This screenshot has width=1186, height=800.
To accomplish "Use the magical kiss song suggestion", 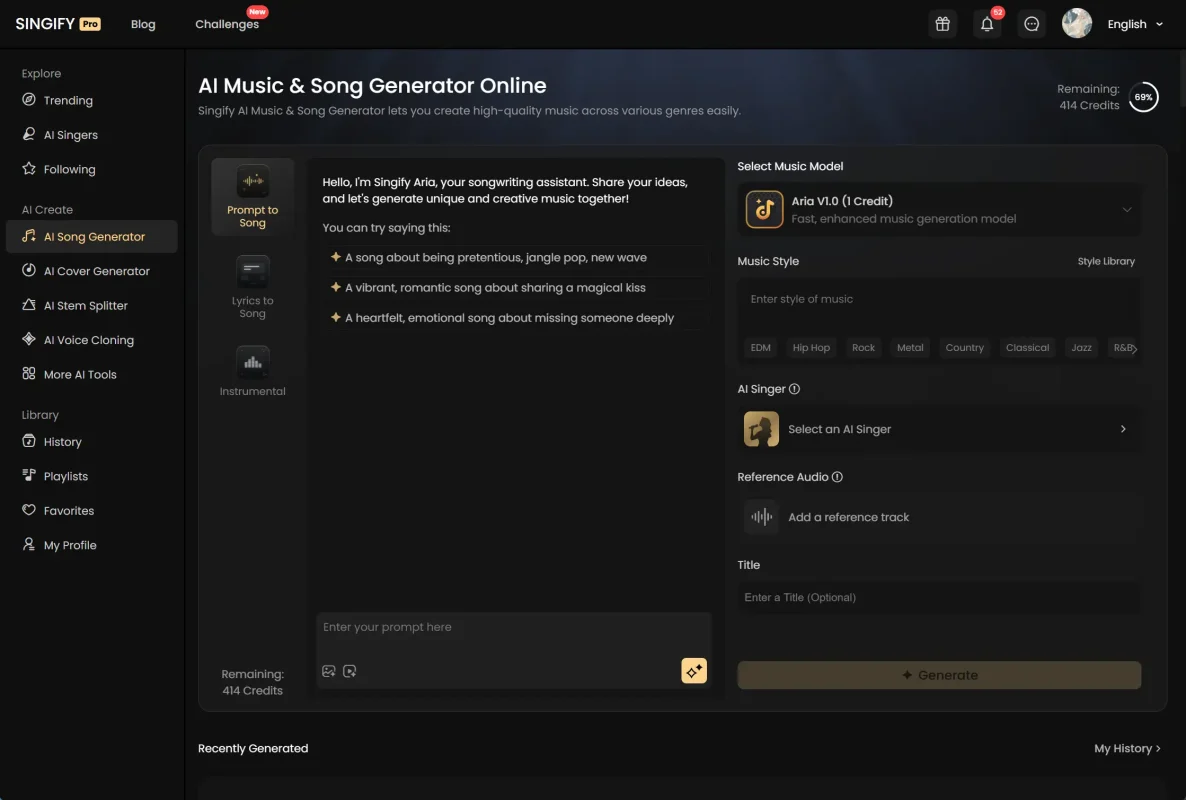I will (x=514, y=288).
